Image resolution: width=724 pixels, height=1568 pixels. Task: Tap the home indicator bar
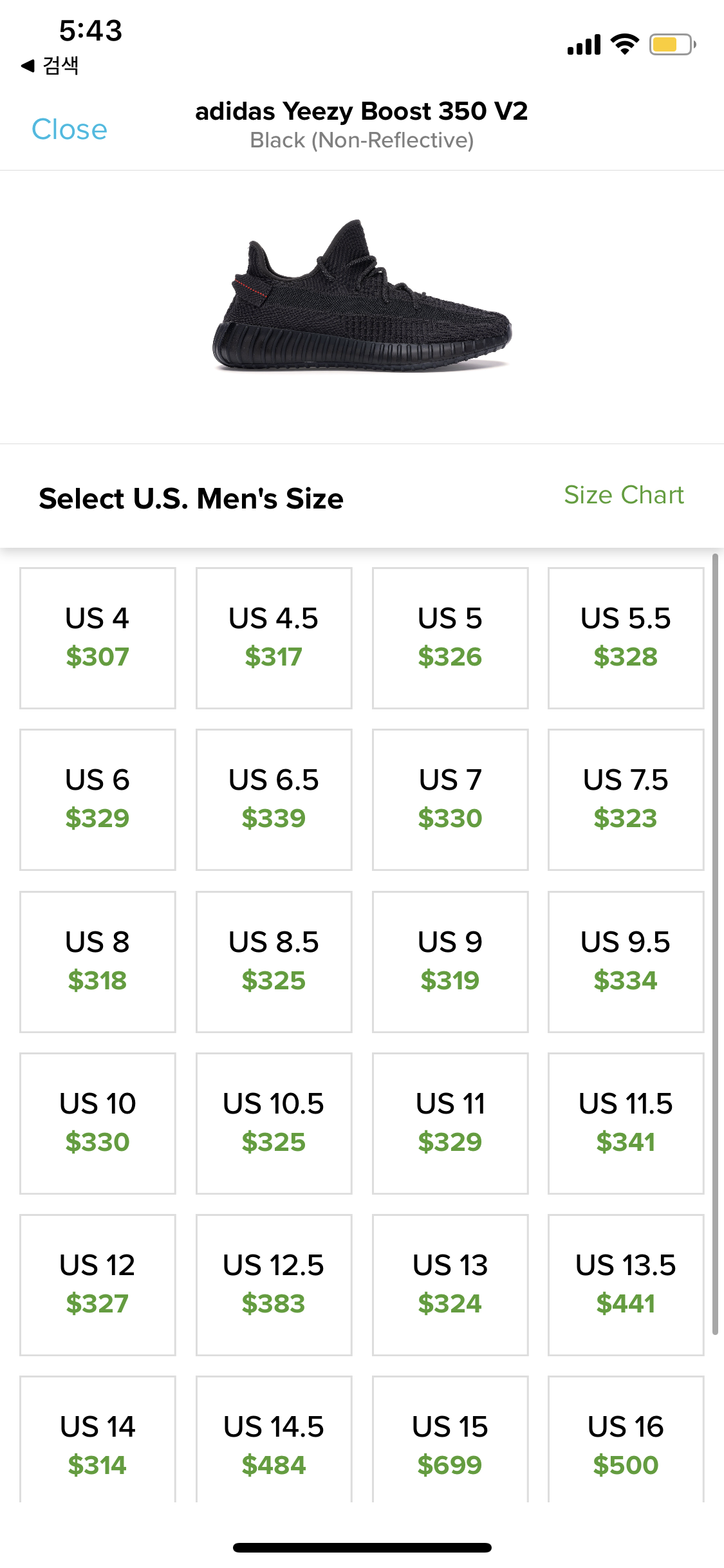pos(362,1547)
